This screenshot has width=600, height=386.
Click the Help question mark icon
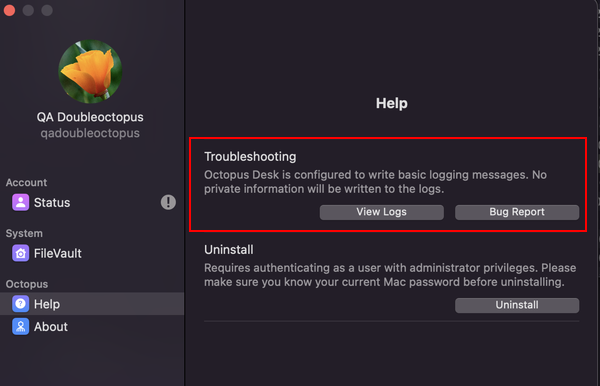tap(20, 304)
